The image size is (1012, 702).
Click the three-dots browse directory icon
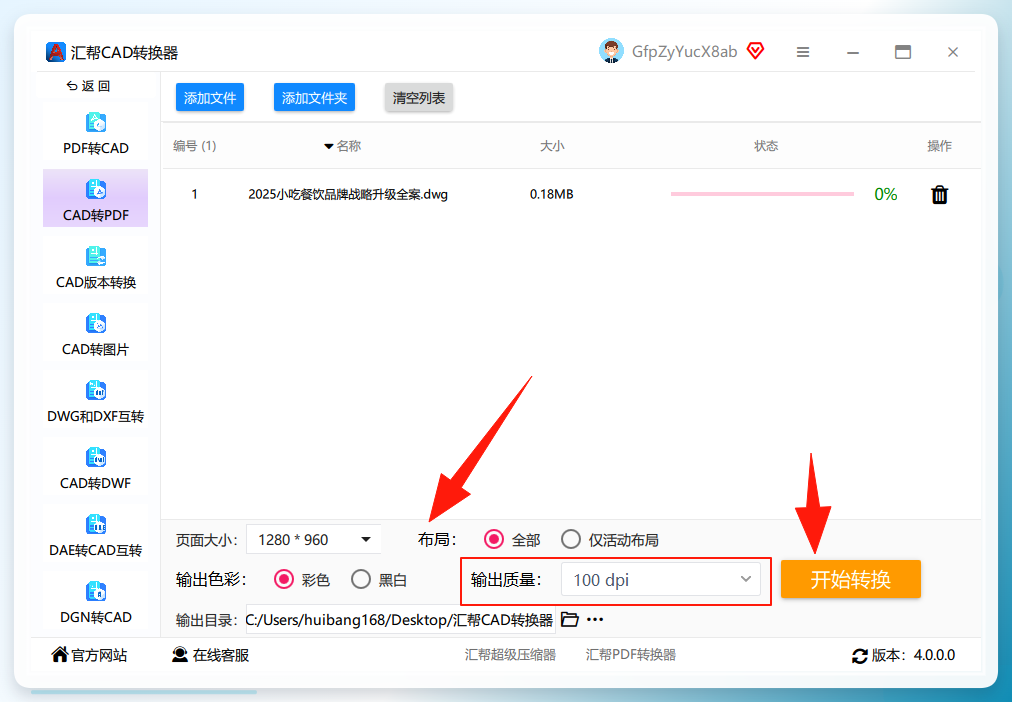coord(595,619)
